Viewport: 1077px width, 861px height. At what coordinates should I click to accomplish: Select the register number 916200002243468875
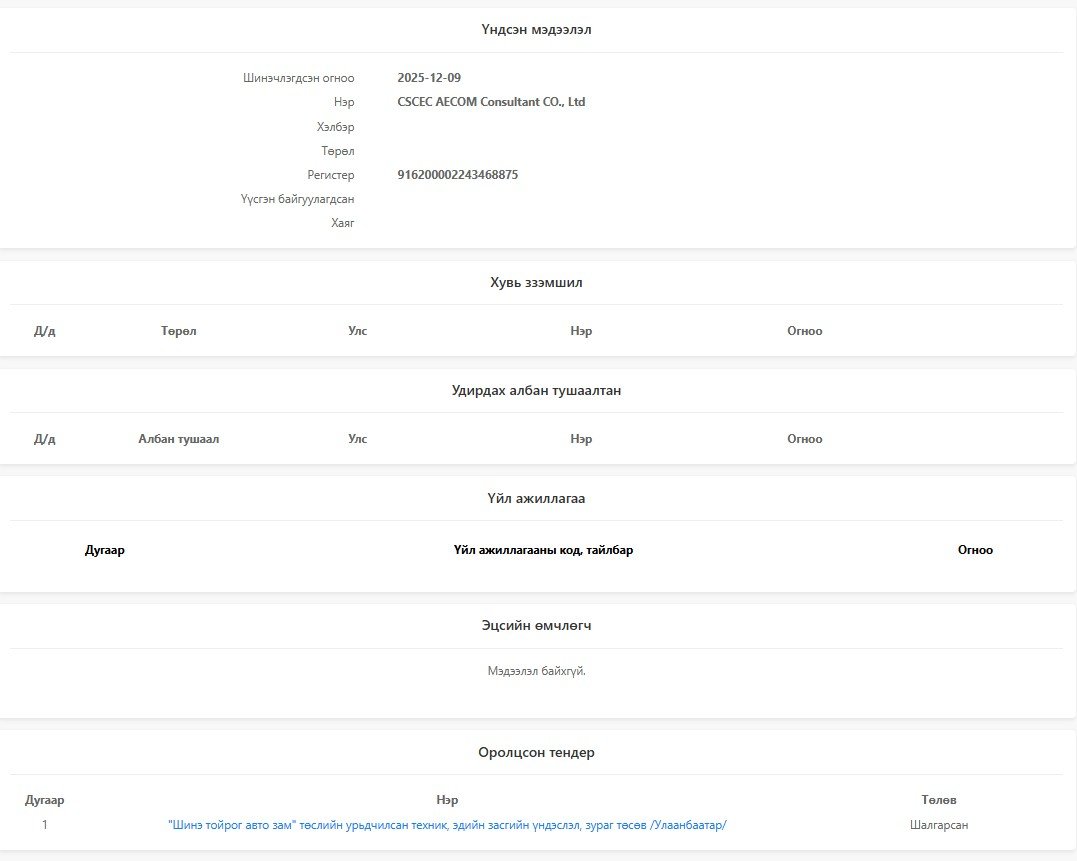(x=457, y=175)
